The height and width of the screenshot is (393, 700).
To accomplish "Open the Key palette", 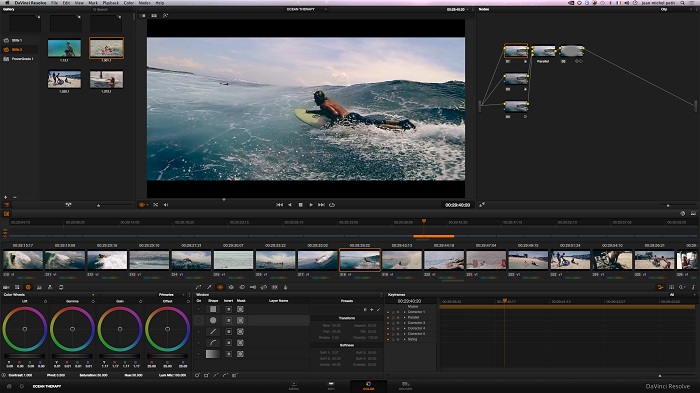I will [x=253, y=287].
